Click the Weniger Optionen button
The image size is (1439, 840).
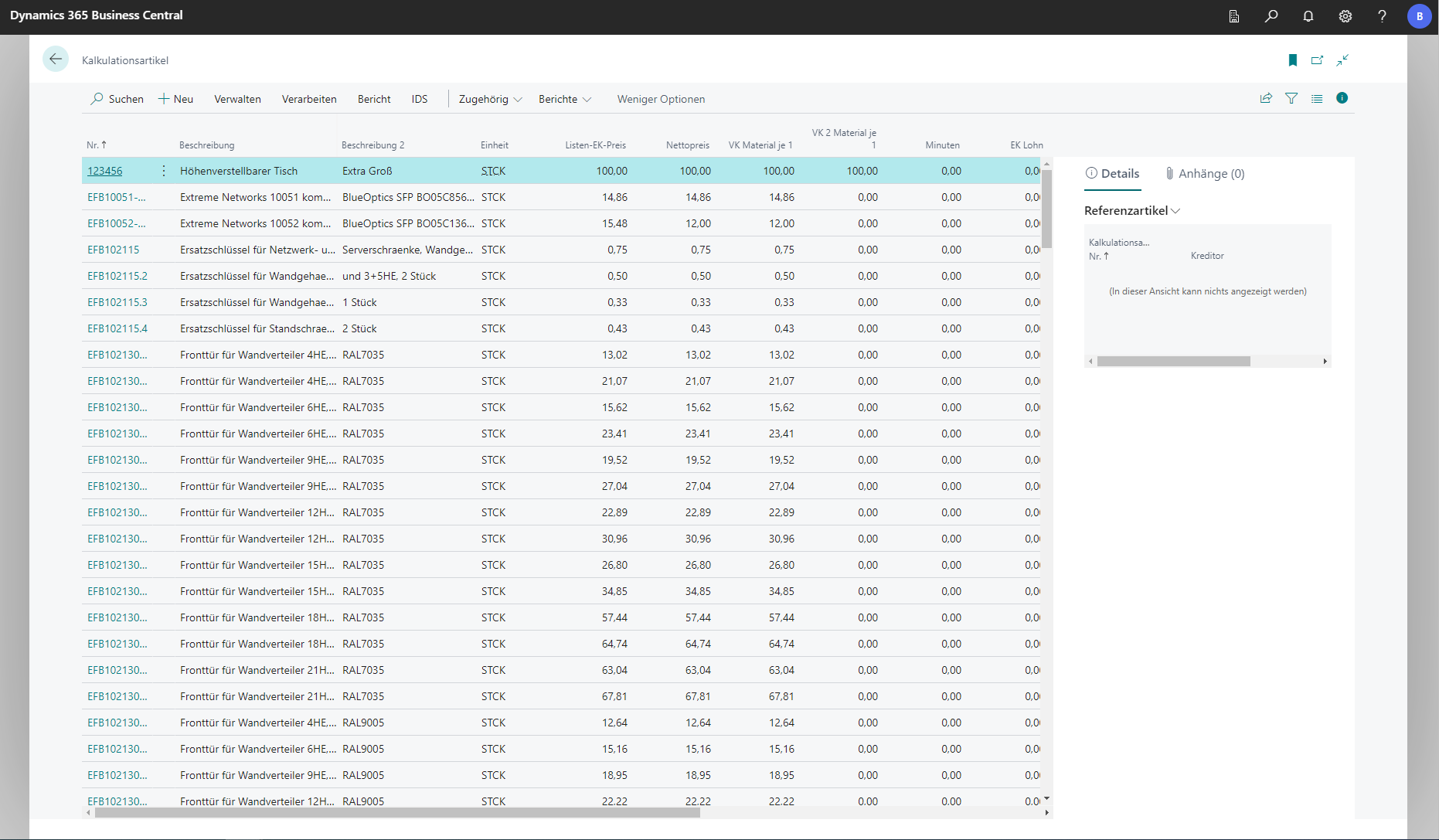(661, 99)
